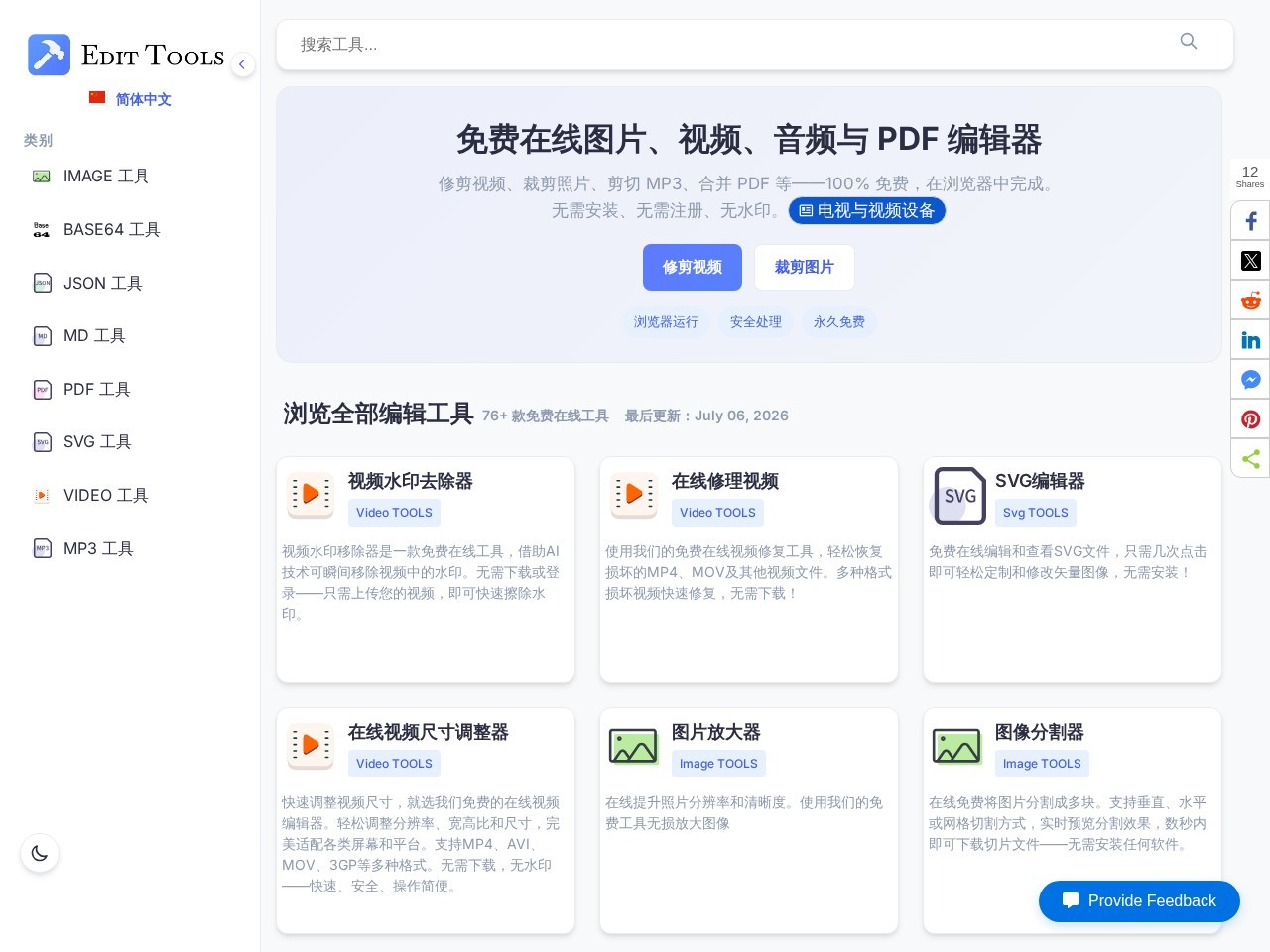Click the VIDEO 工具 sidebar icon

42,496
